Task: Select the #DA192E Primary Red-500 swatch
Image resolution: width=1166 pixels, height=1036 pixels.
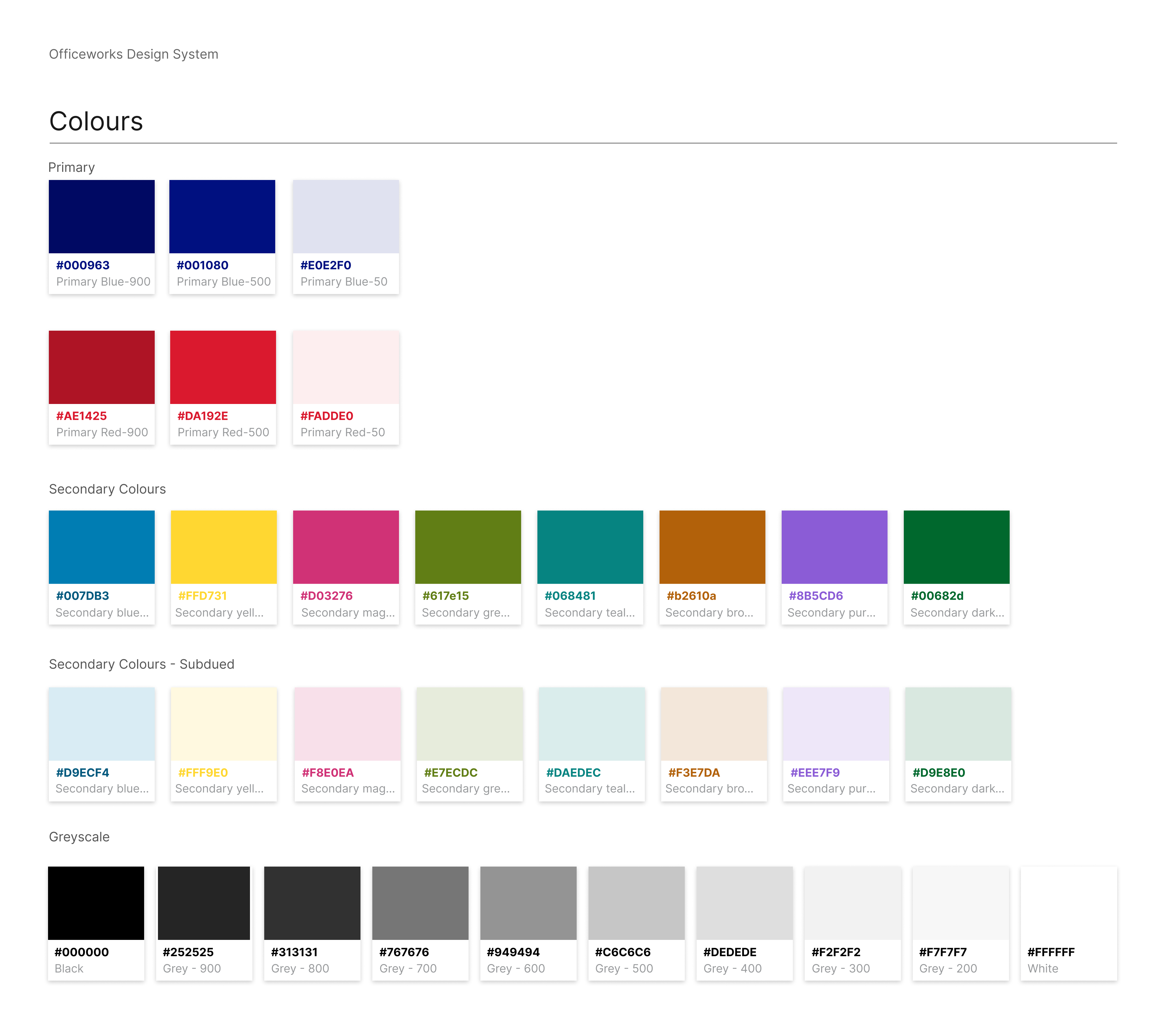Action: coord(222,367)
